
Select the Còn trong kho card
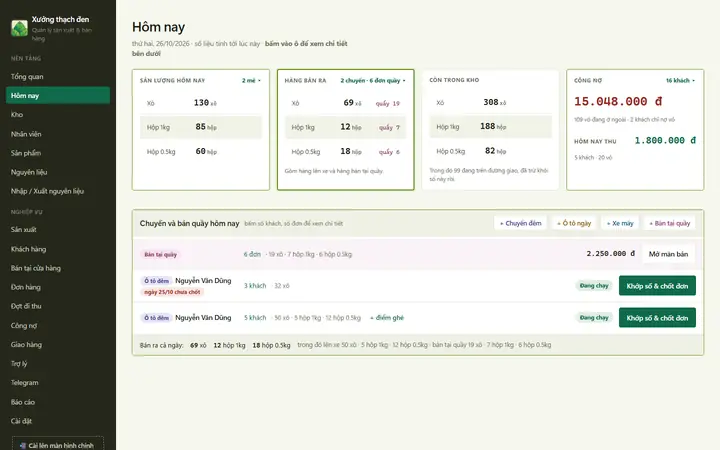pos(490,130)
